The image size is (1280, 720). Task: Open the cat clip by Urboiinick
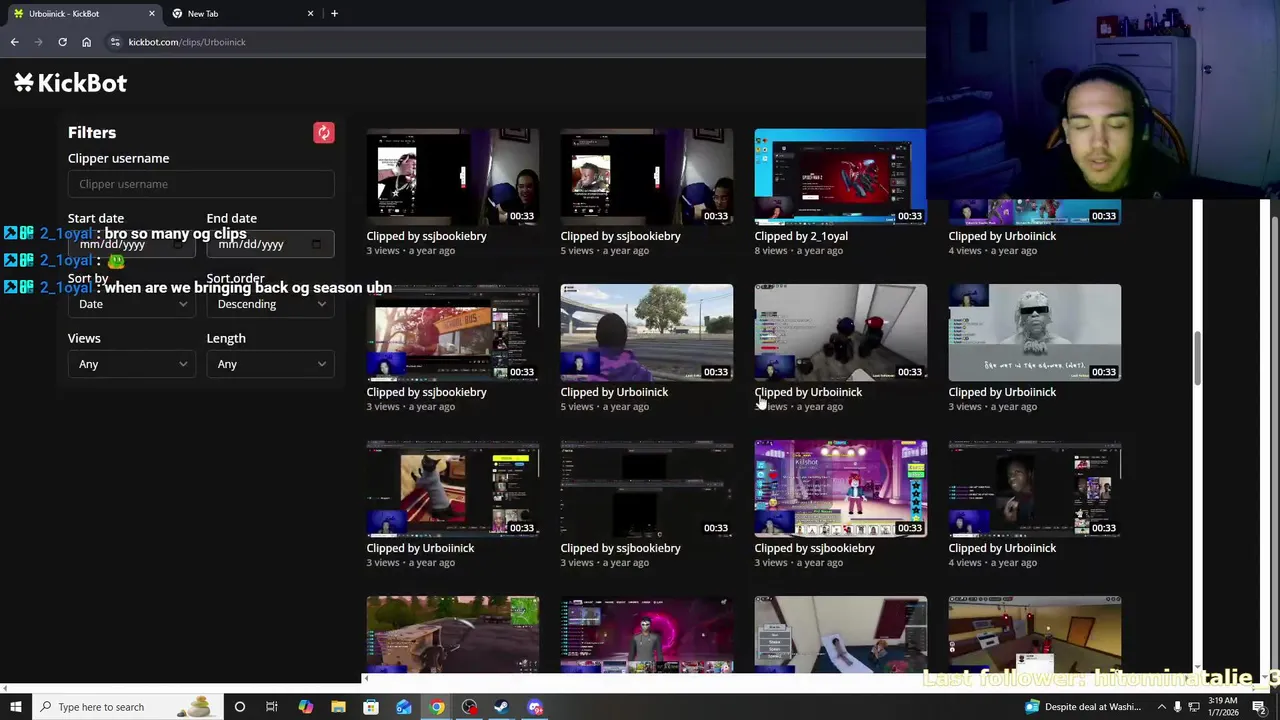452,488
